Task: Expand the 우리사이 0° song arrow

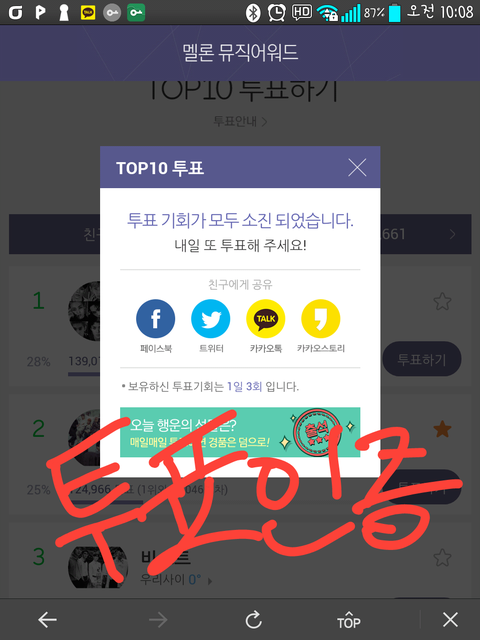Action: coord(210,580)
